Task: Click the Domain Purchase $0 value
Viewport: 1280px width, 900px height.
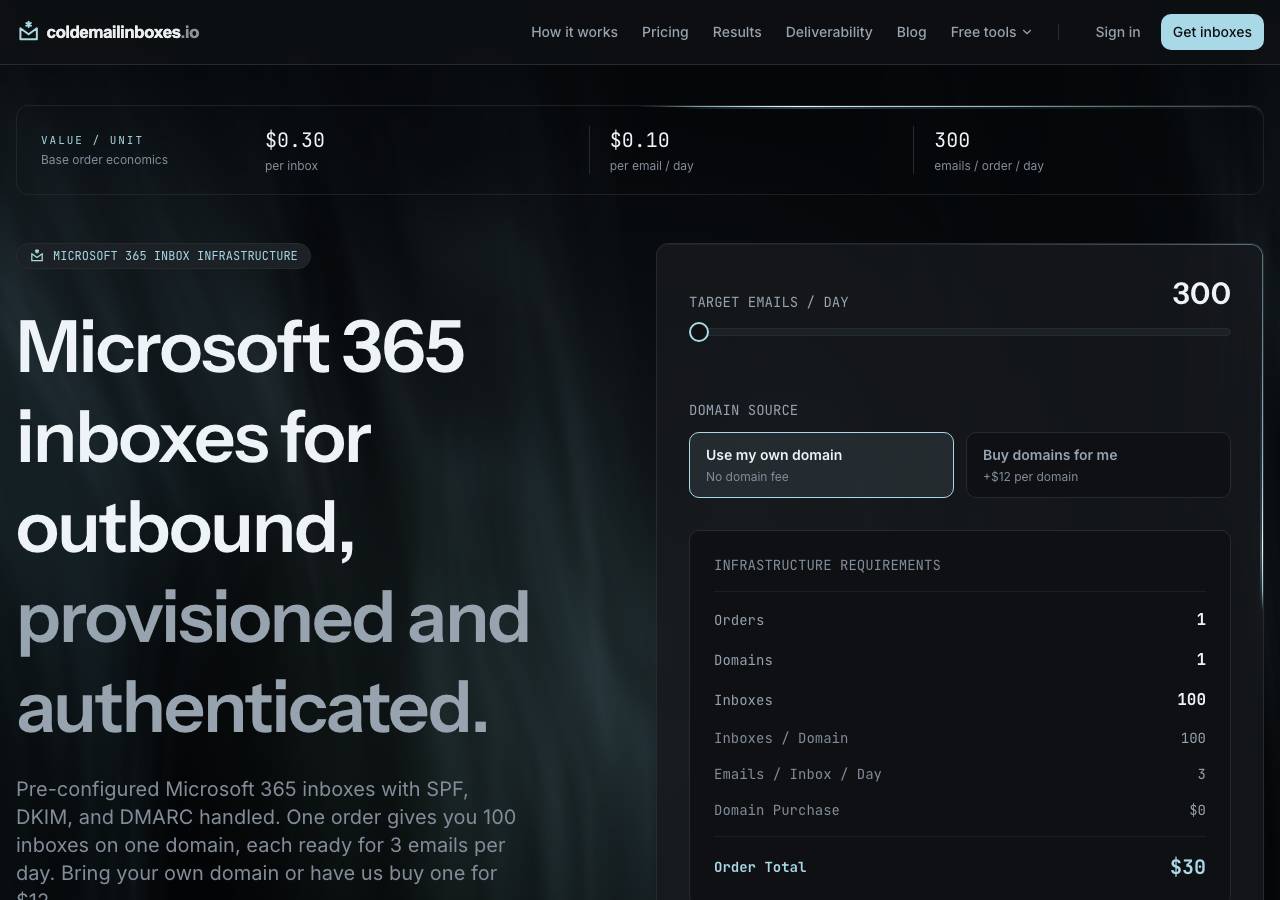Action: 1197,810
